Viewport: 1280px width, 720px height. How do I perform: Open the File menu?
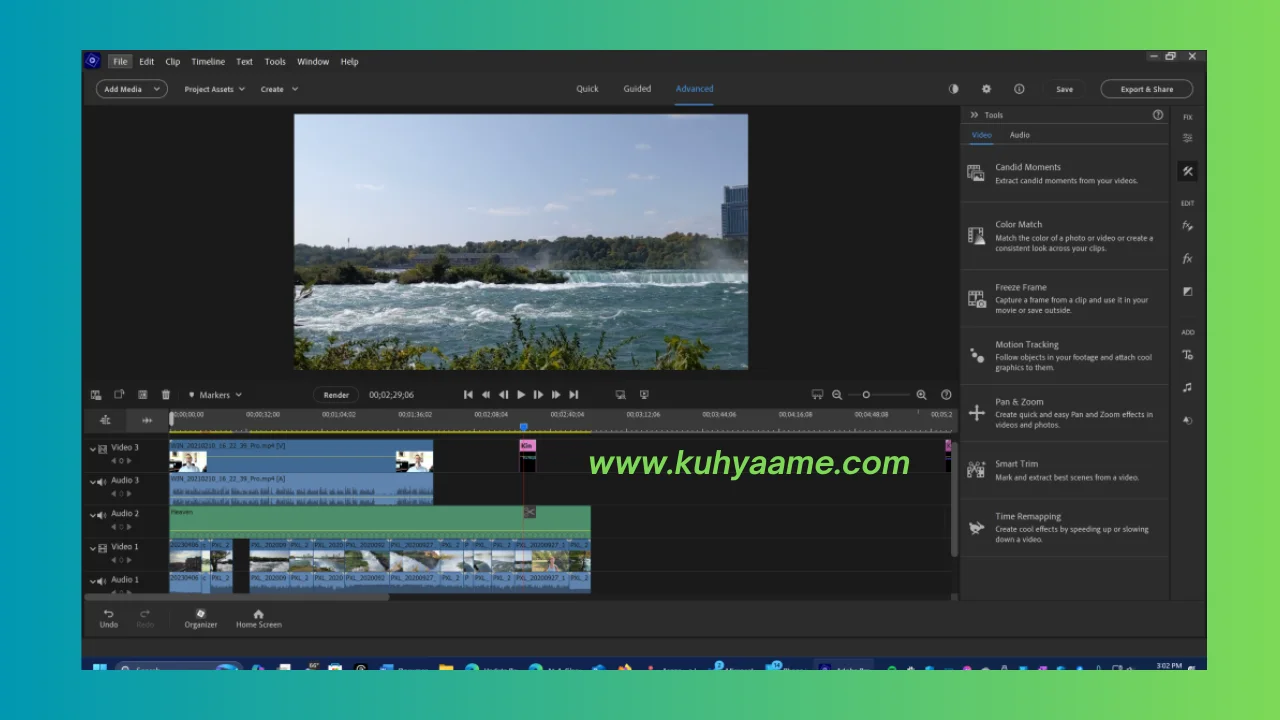point(120,61)
